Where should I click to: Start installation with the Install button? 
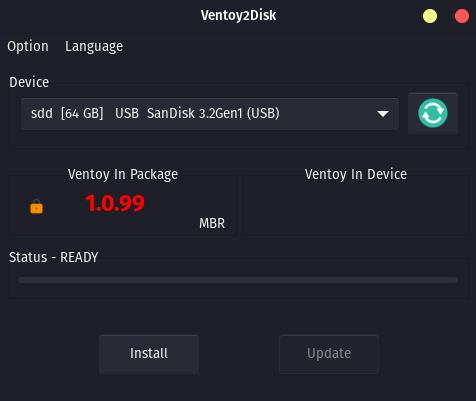click(149, 354)
